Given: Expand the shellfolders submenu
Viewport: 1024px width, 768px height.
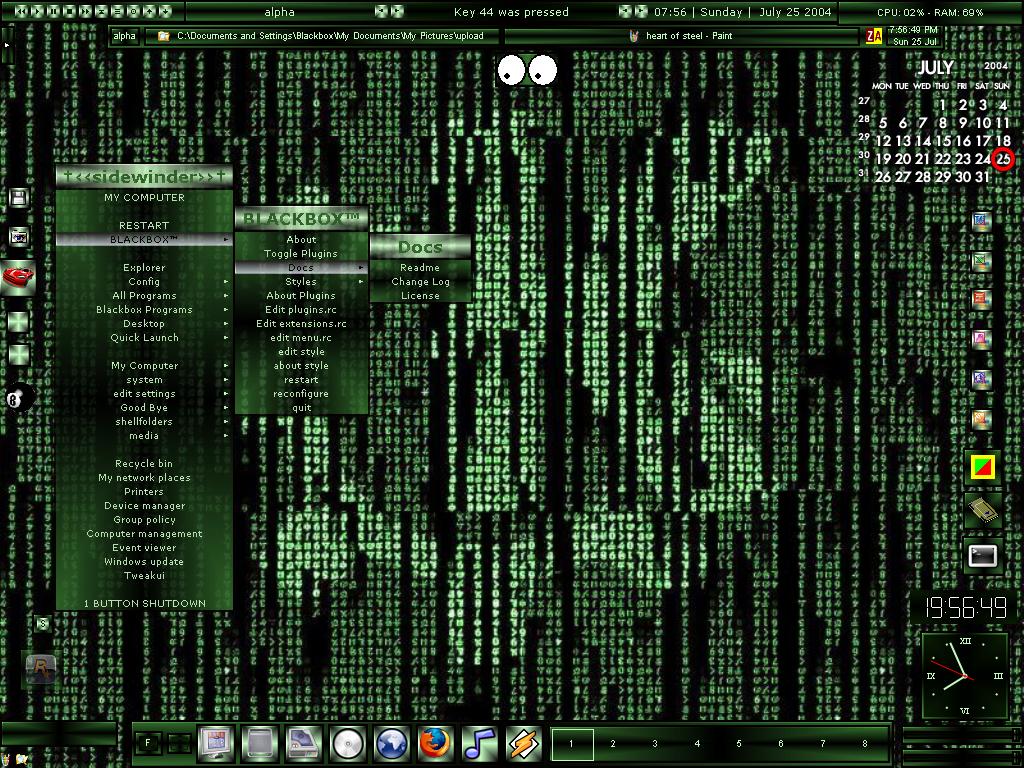Looking at the screenshot, I should (x=144, y=422).
